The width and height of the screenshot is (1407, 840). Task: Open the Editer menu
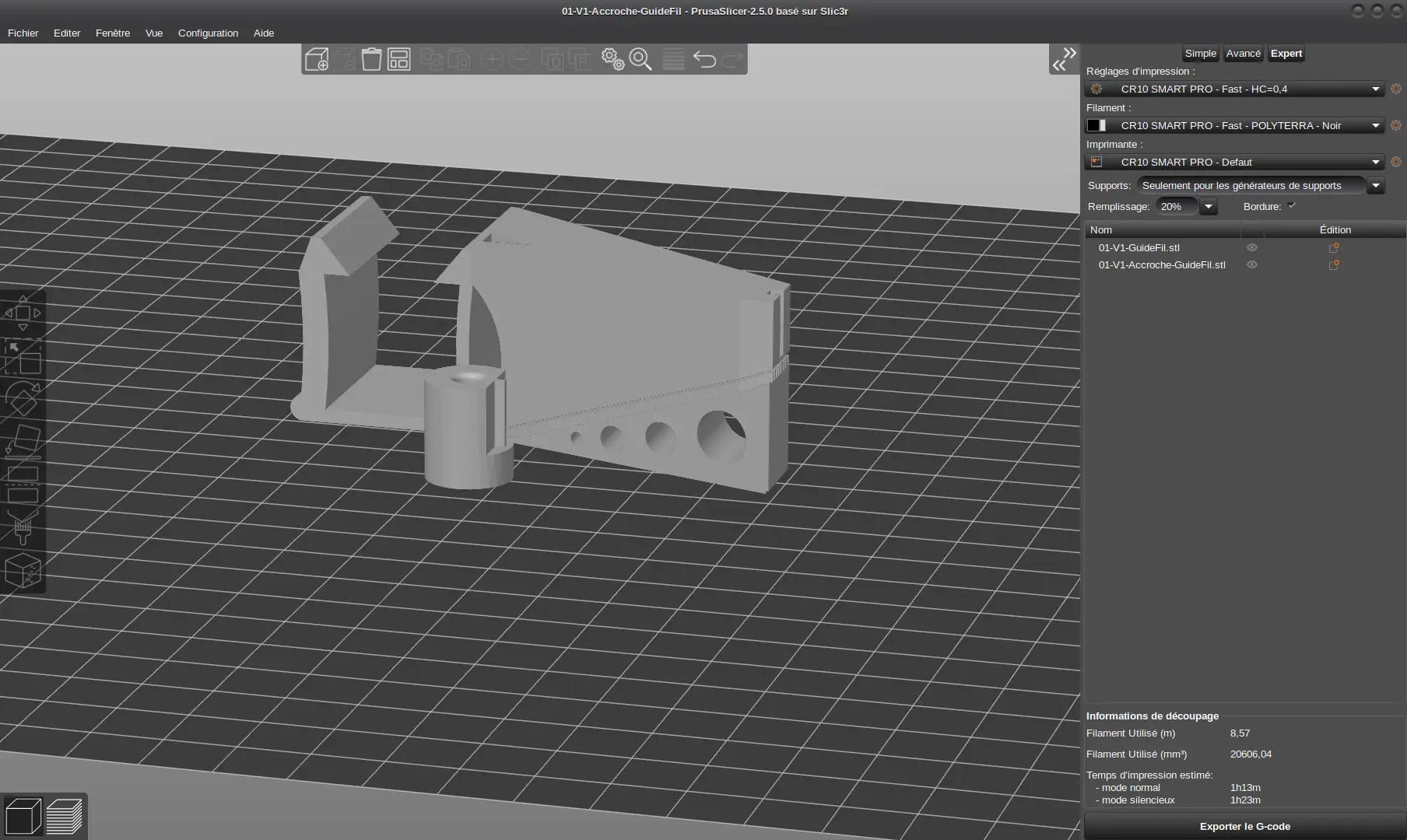(67, 33)
